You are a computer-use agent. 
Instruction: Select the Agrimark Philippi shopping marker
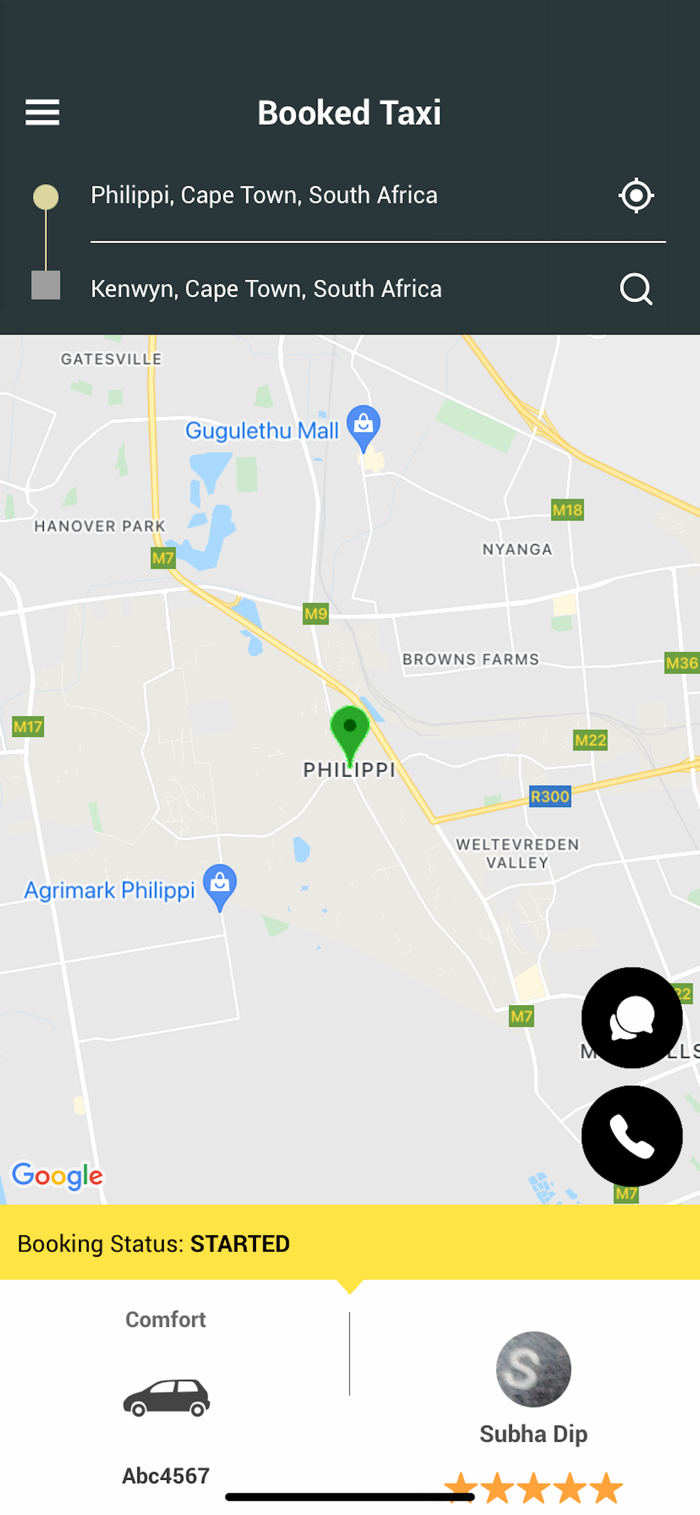pos(220,887)
